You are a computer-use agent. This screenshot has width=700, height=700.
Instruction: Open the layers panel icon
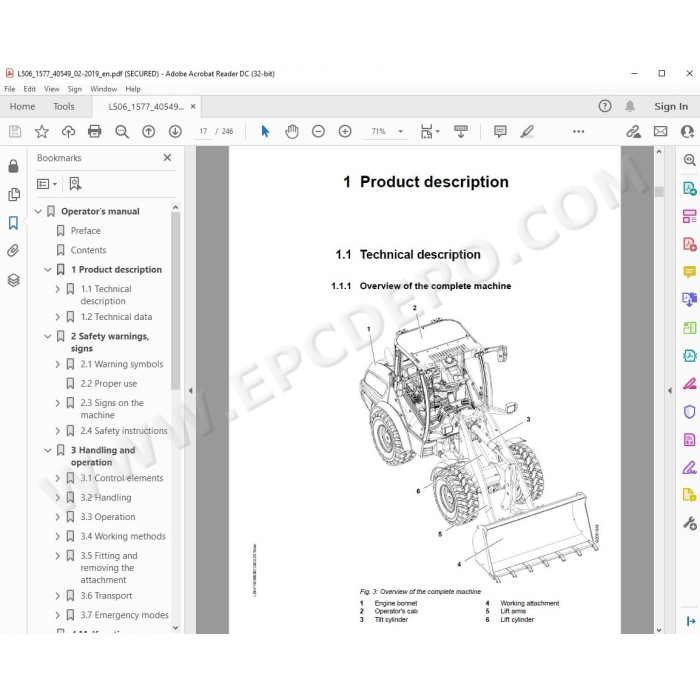click(13, 280)
